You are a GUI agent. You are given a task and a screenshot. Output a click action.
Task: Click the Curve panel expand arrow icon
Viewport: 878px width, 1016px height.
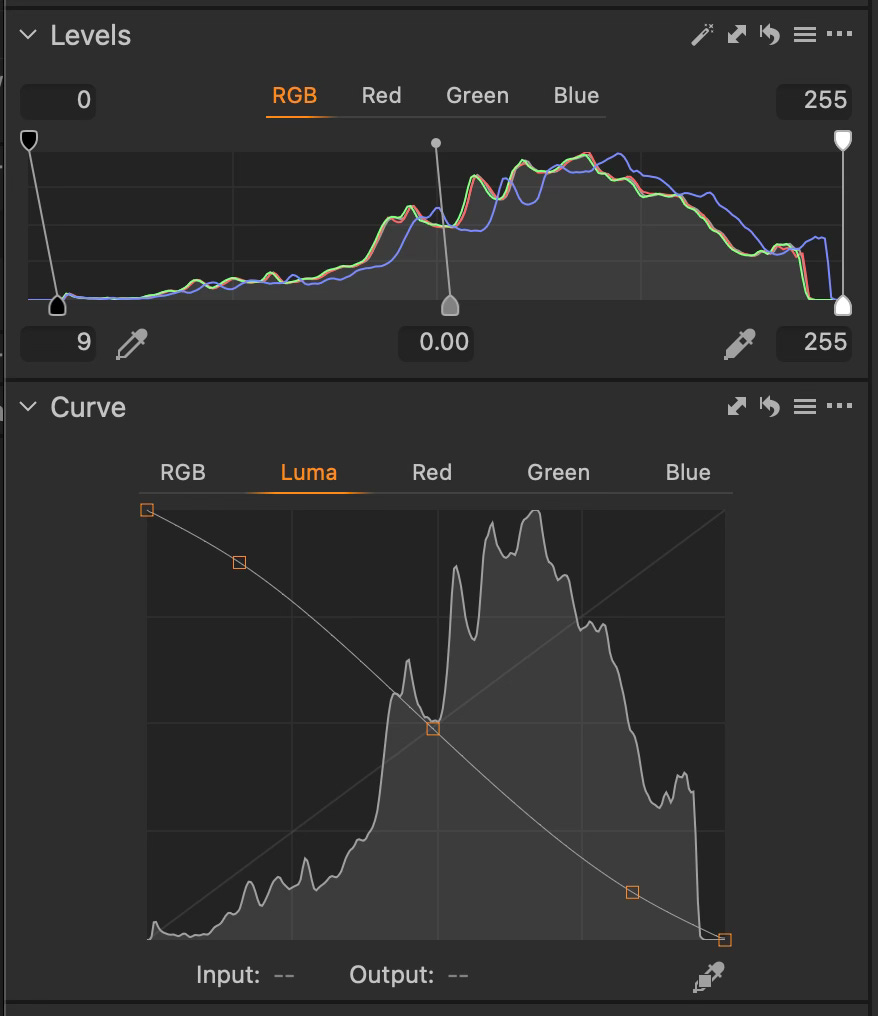tap(737, 406)
